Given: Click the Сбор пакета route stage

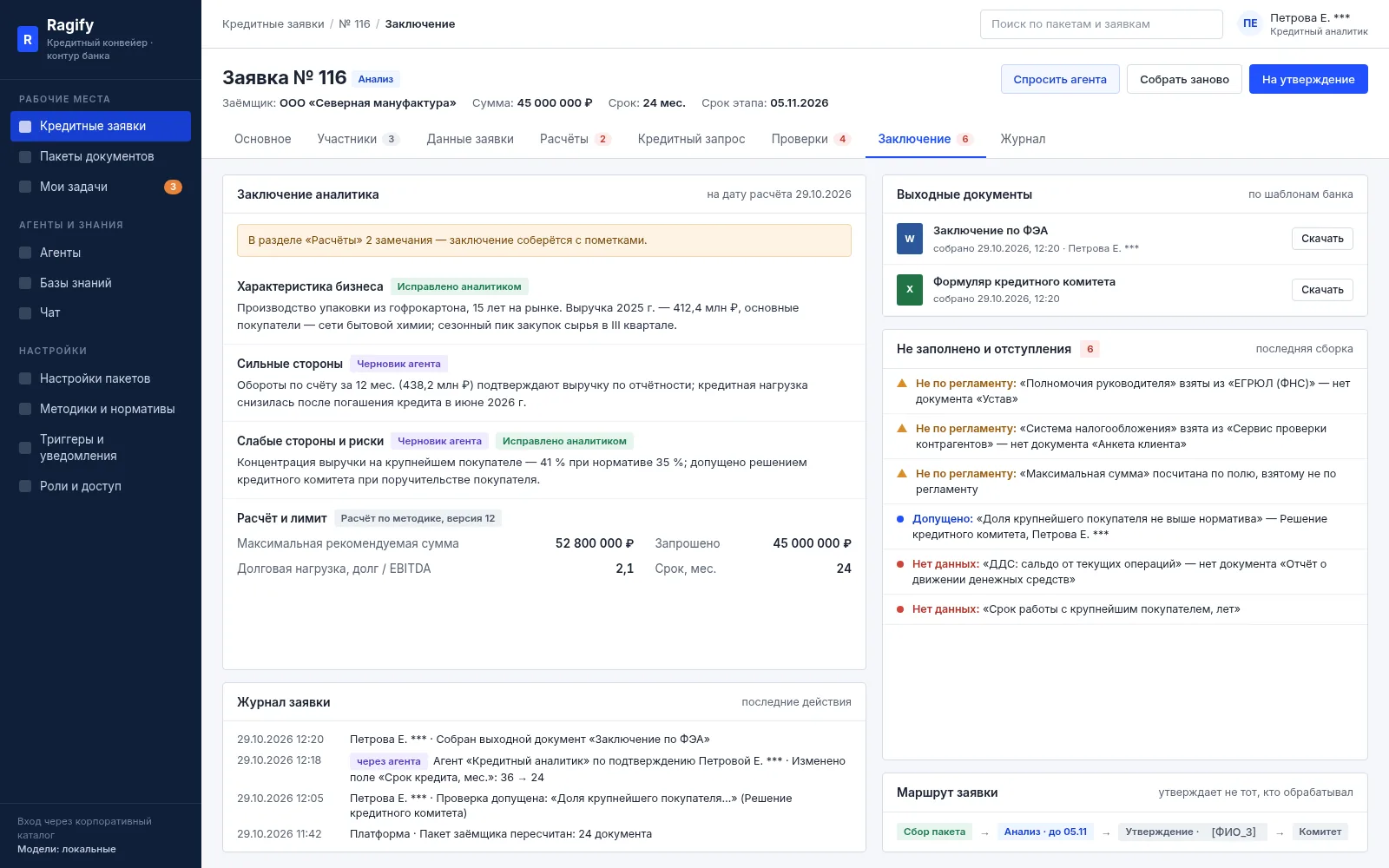Looking at the screenshot, I should 934,832.
